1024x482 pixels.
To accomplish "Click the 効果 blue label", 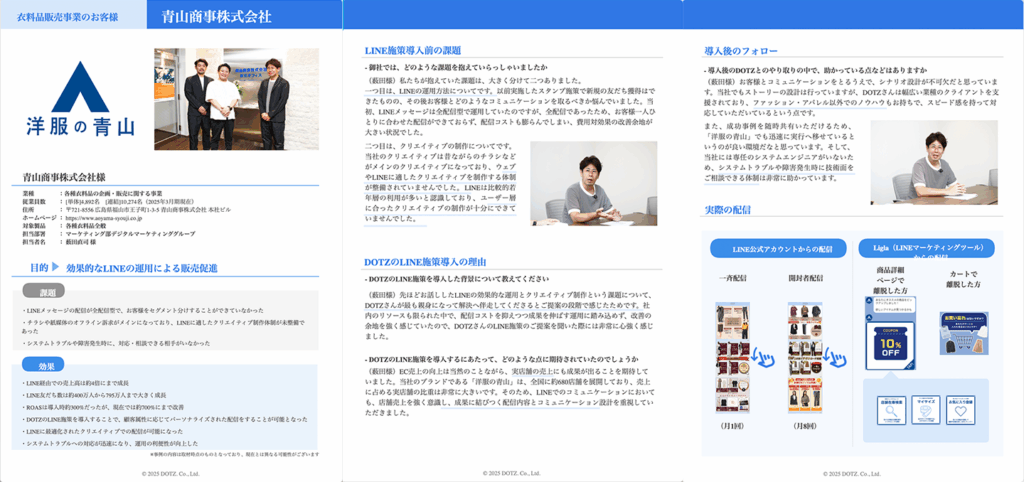I will (43, 365).
